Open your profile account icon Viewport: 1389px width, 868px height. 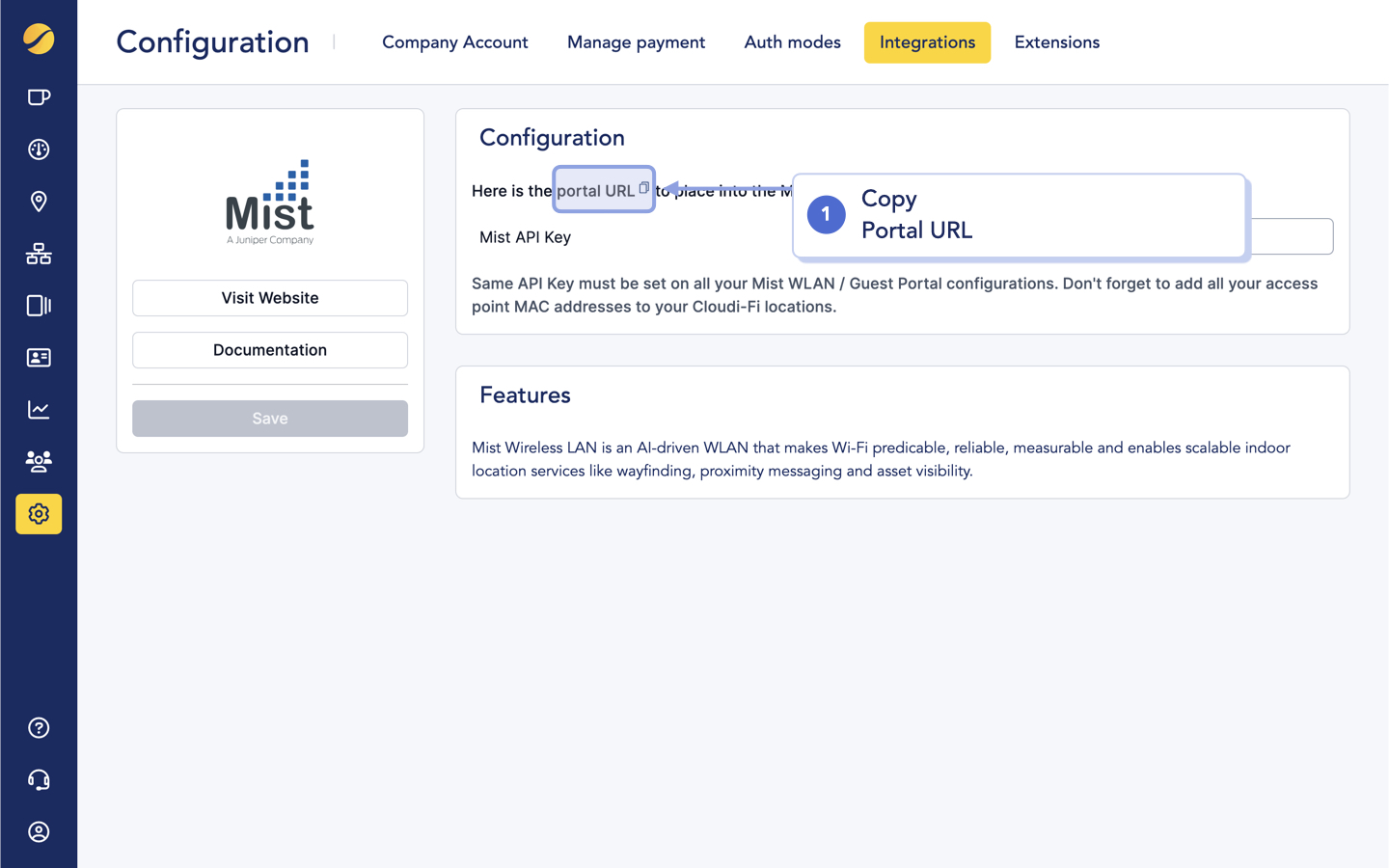39,831
